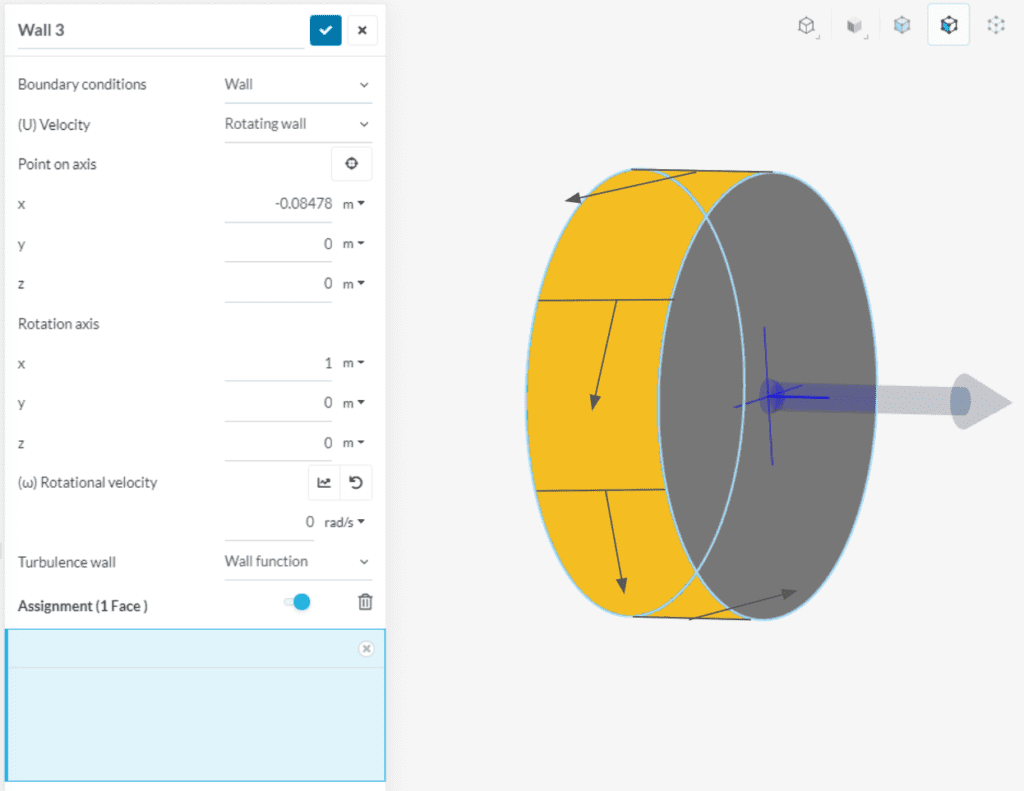Disable the active highlighted view mode cube
Image resolution: width=1024 pixels, height=791 pixels.
(948, 25)
